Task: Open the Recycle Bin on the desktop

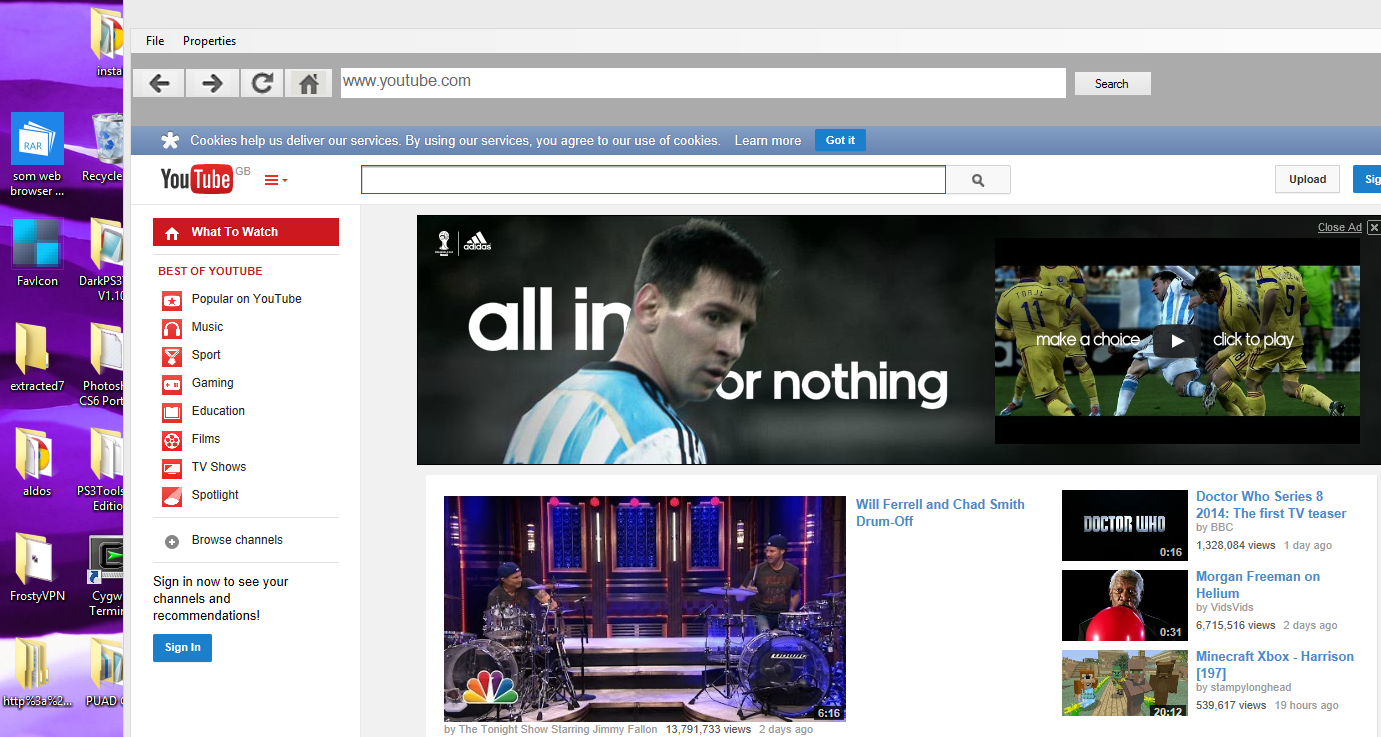Action: click(103, 148)
